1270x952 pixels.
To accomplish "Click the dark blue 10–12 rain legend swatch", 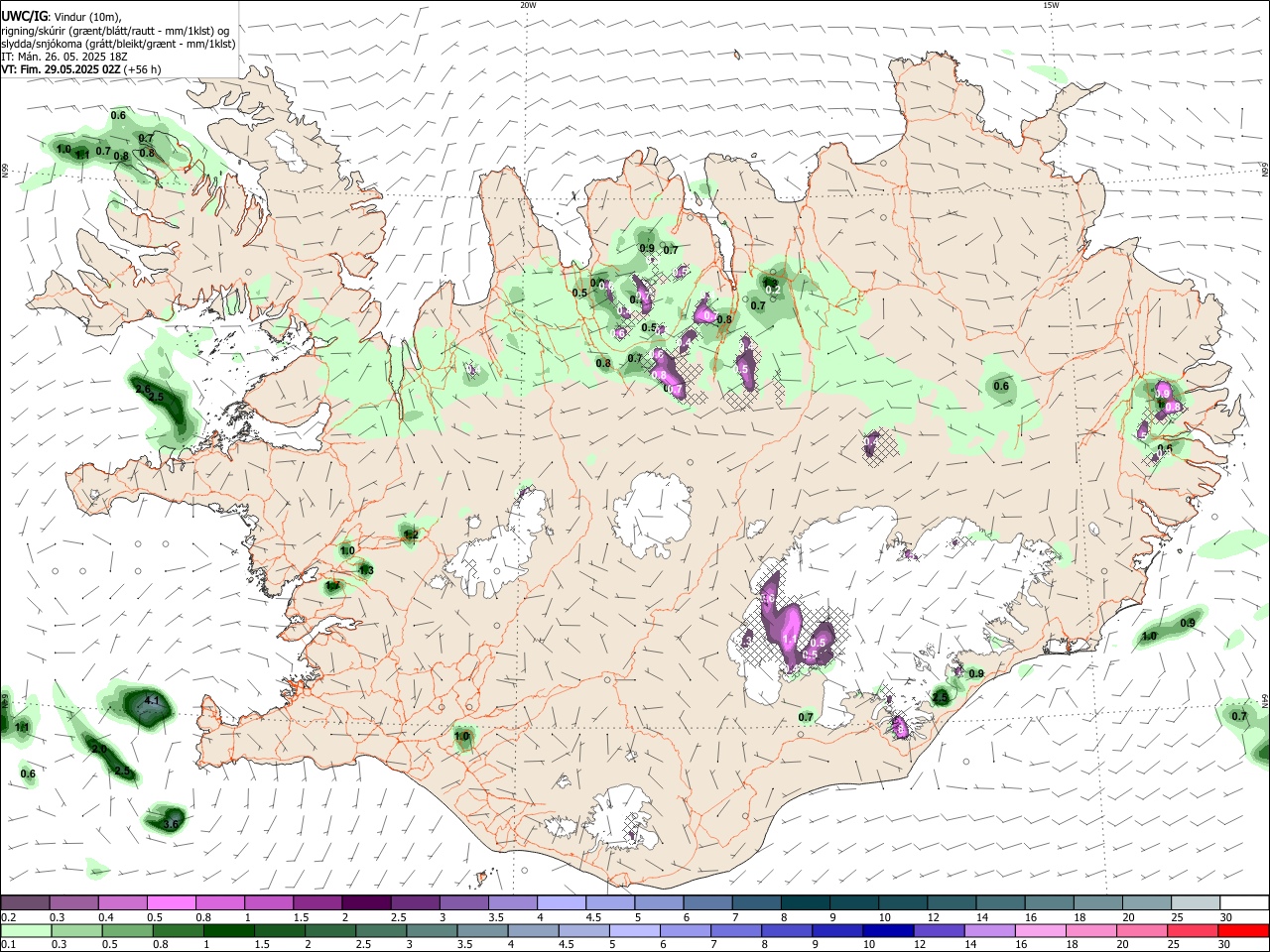I will pyautogui.click(x=887, y=930).
